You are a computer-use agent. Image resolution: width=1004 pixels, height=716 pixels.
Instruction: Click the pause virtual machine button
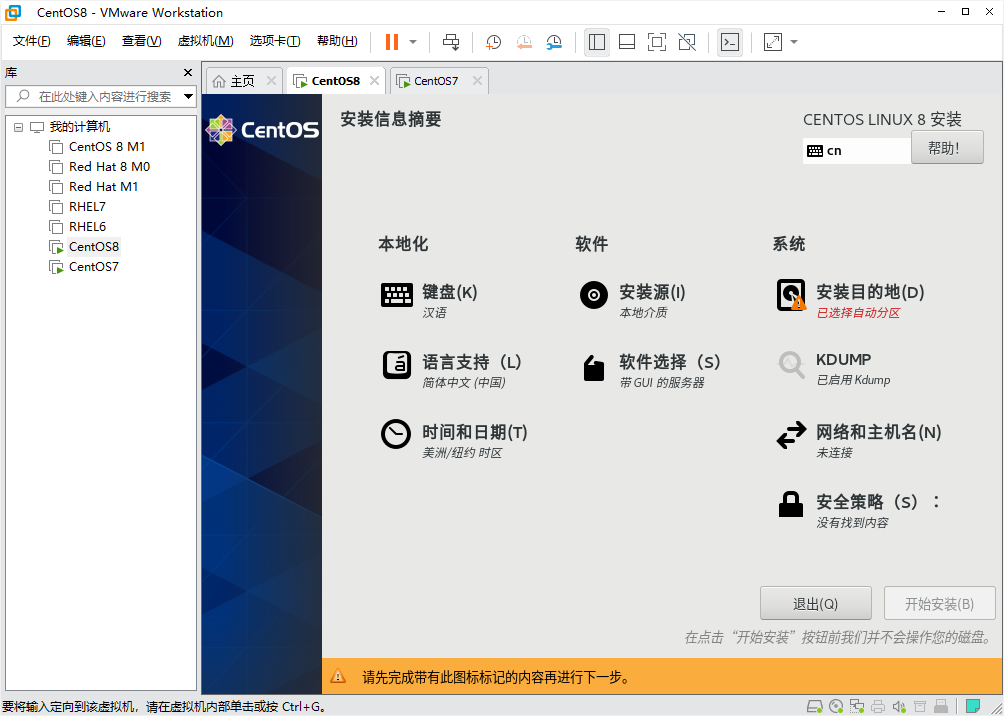391,42
